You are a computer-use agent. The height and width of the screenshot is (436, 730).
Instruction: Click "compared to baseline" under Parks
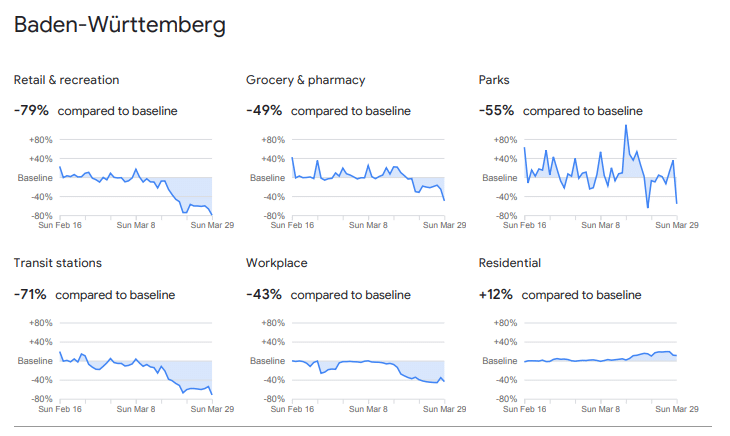(x=582, y=111)
